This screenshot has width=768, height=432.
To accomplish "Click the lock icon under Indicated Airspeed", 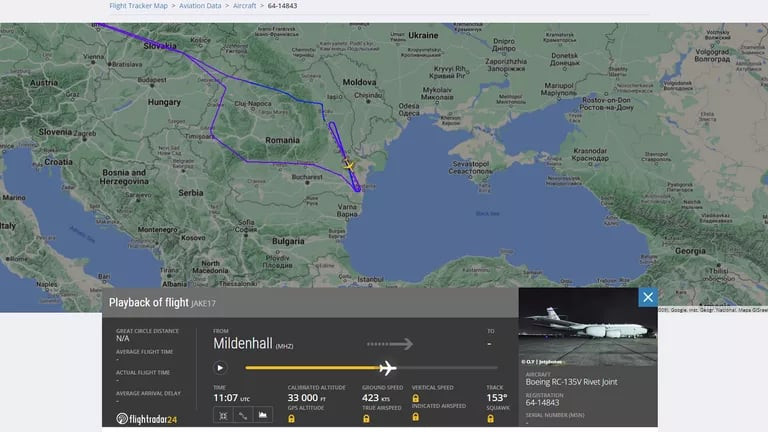I will click(x=415, y=417).
